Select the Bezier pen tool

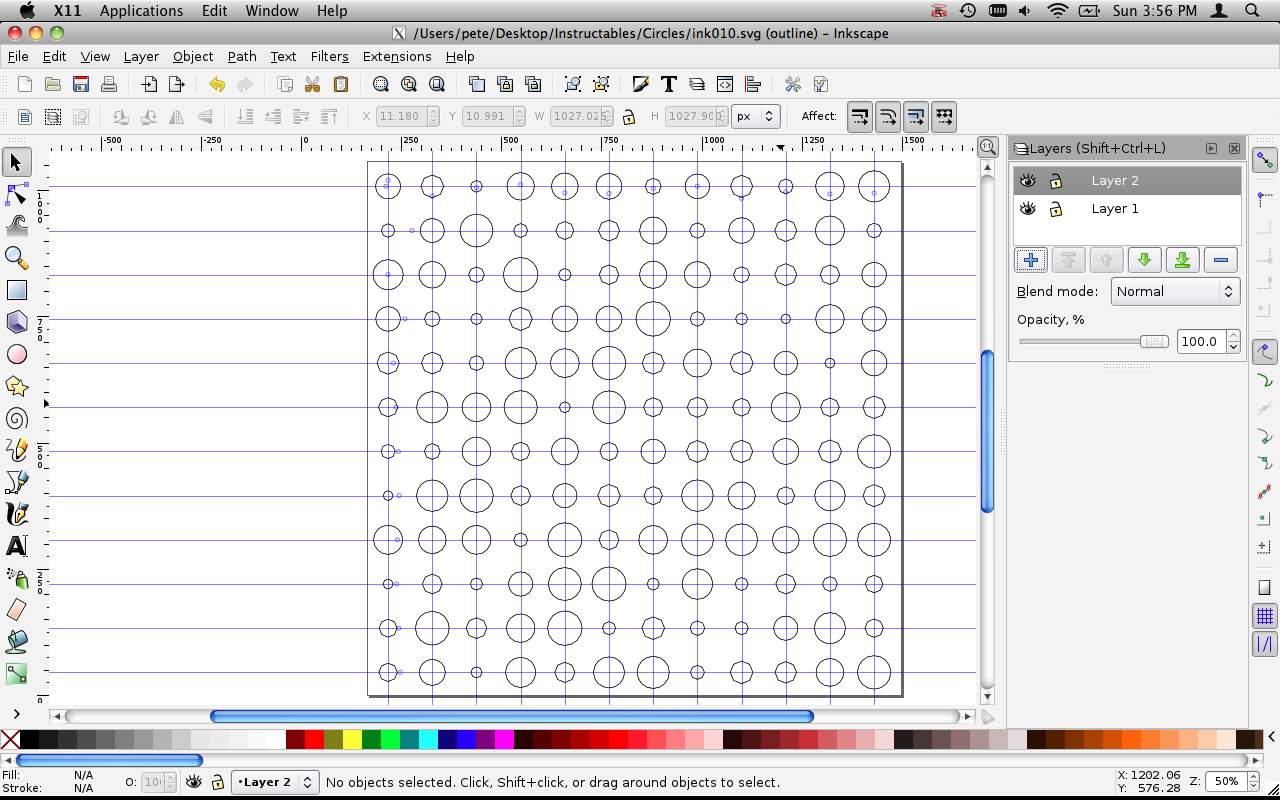click(x=16, y=482)
